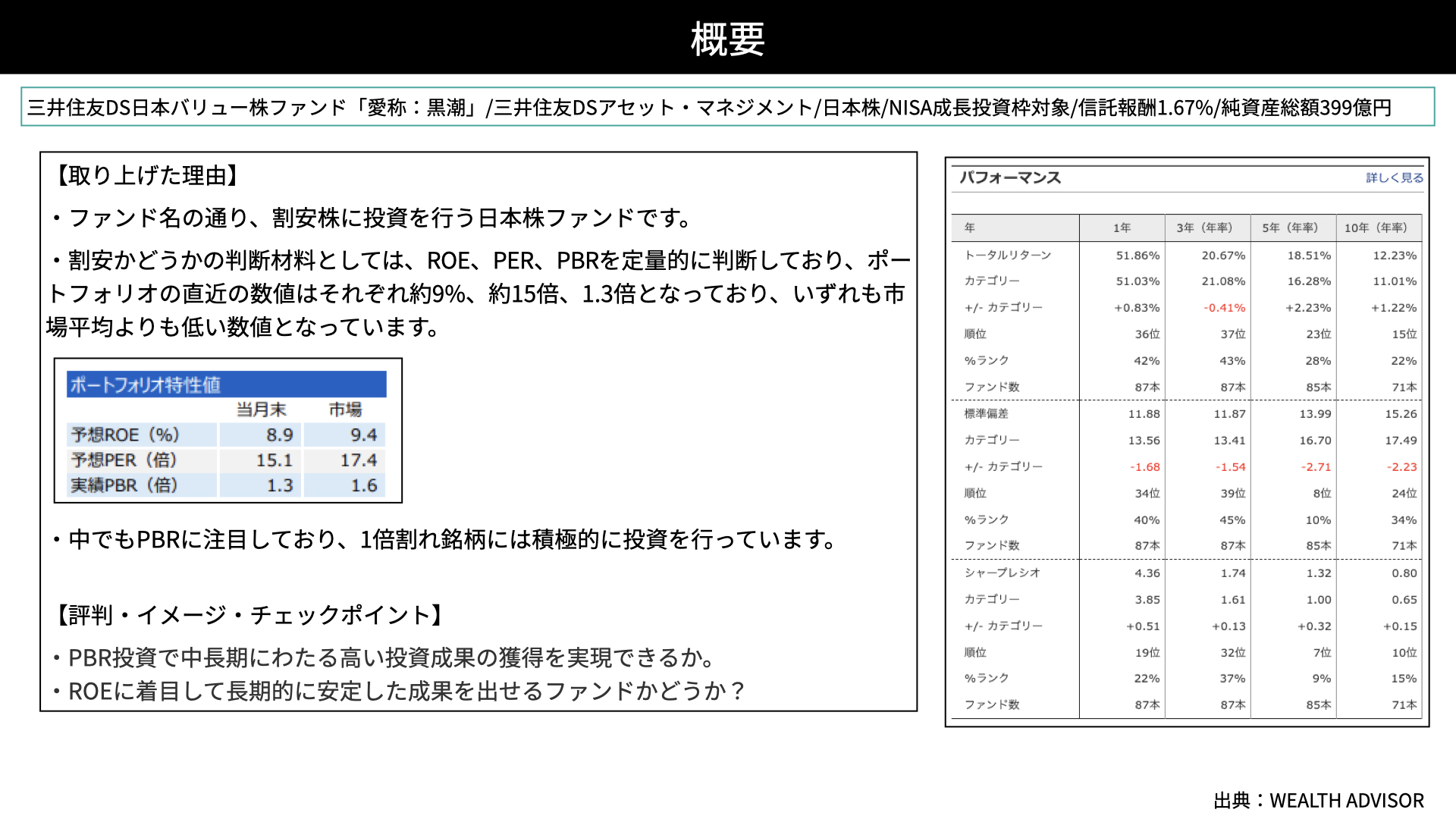1456x819 pixels.
Task: Click the 9% Sharpe percent rank value
Action: (x=1322, y=679)
